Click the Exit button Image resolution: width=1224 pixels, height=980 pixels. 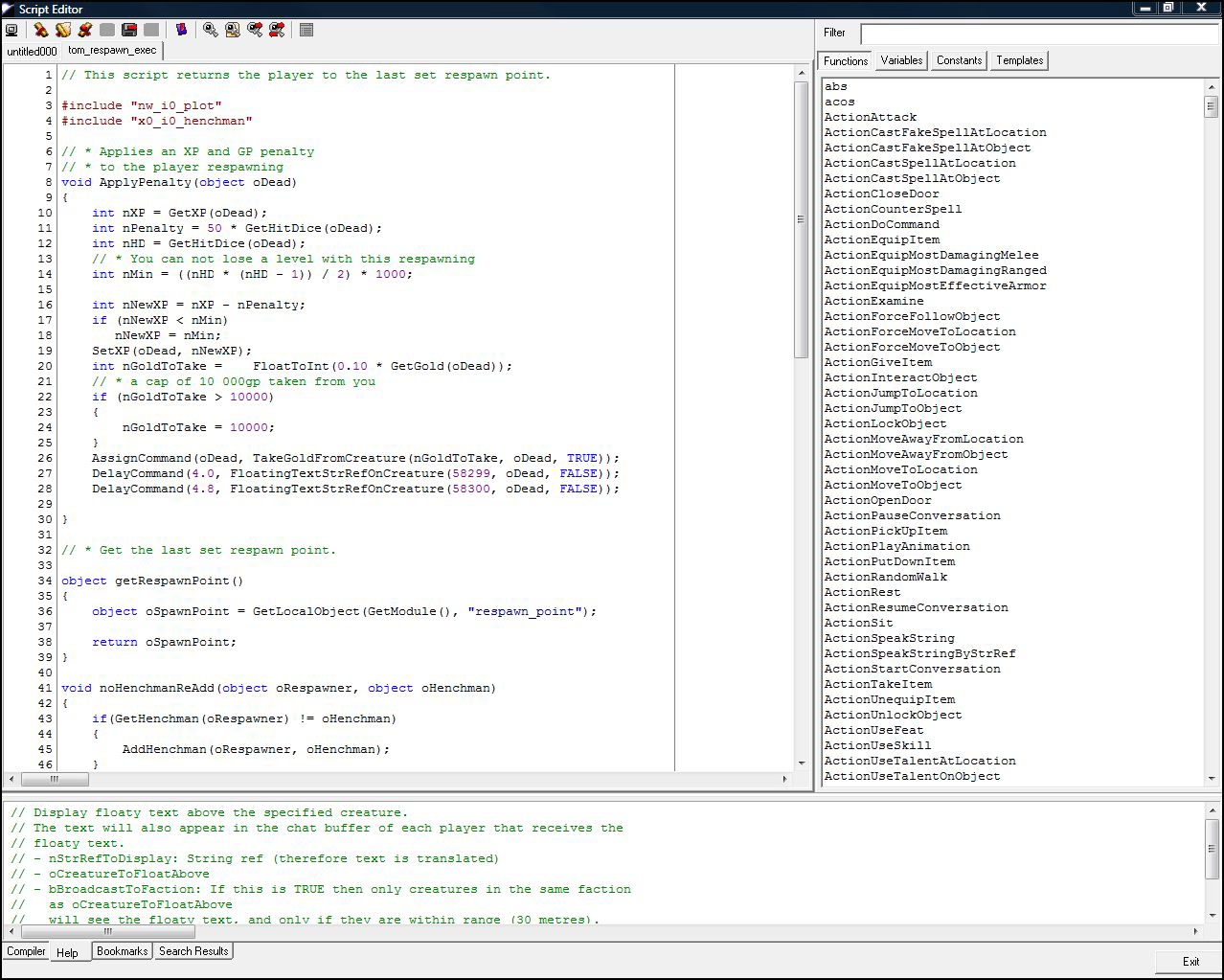click(1190, 962)
